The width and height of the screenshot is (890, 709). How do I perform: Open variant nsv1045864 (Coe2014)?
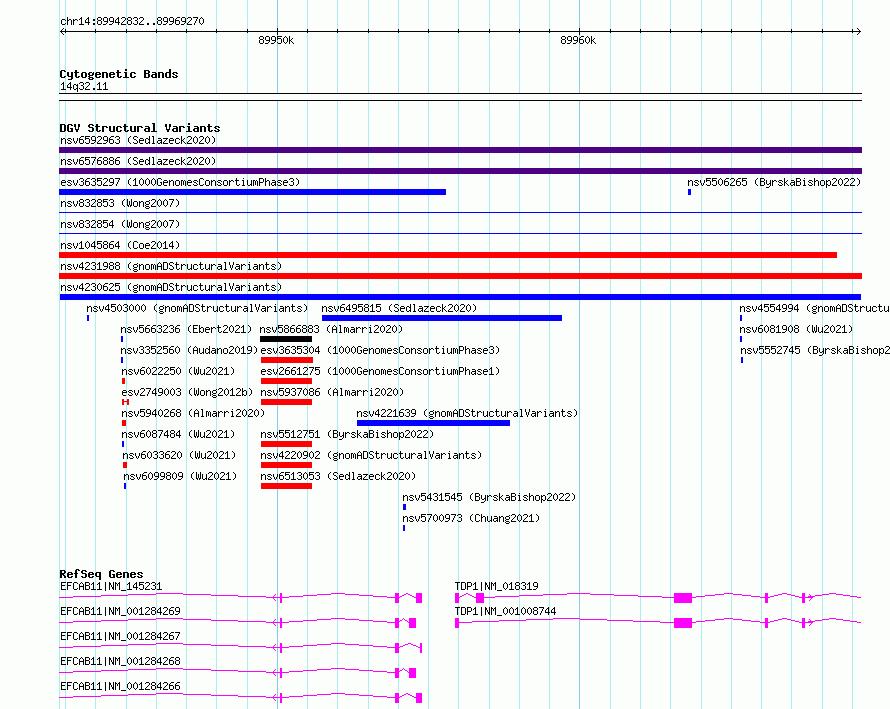pyautogui.click(x=120, y=245)
